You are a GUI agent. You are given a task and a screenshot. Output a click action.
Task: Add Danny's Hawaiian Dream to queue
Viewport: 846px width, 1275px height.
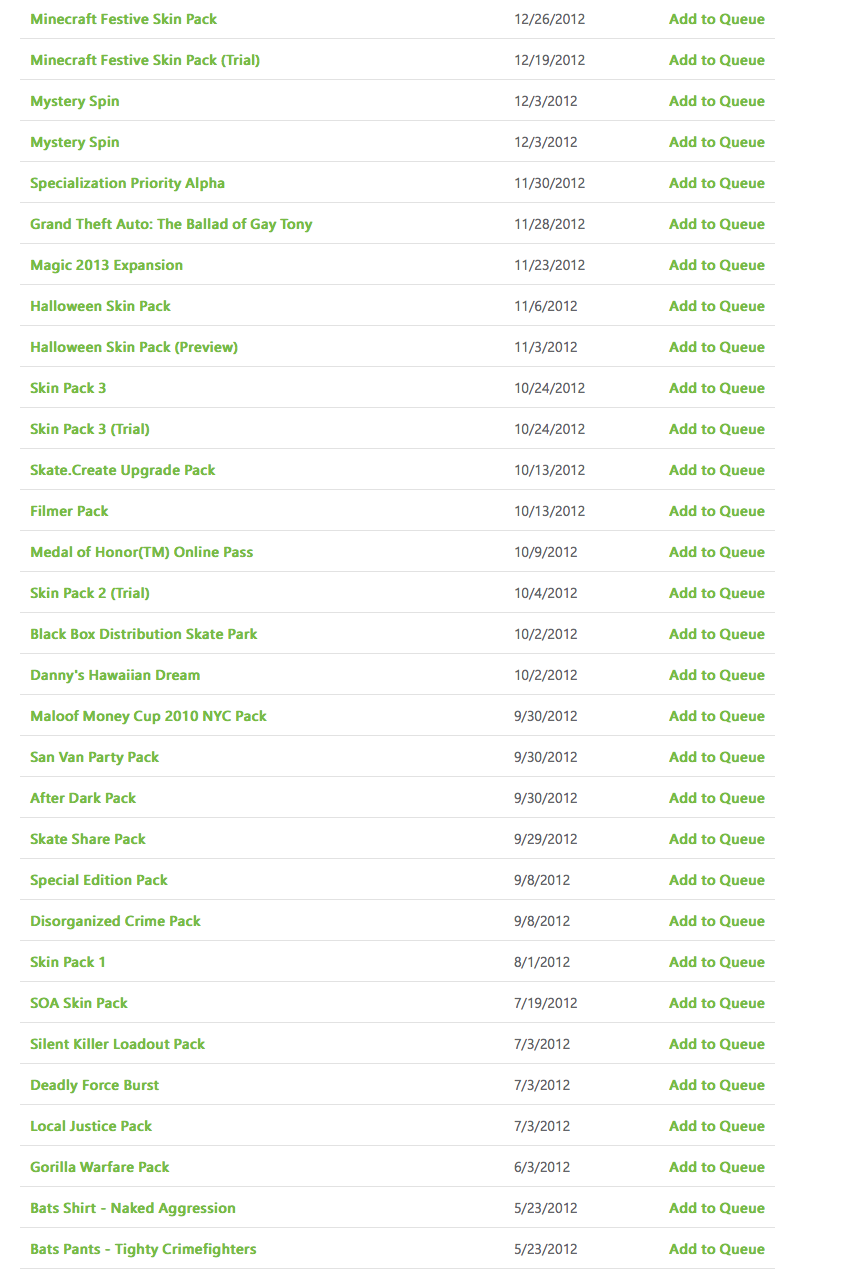(x=717, y=675)
